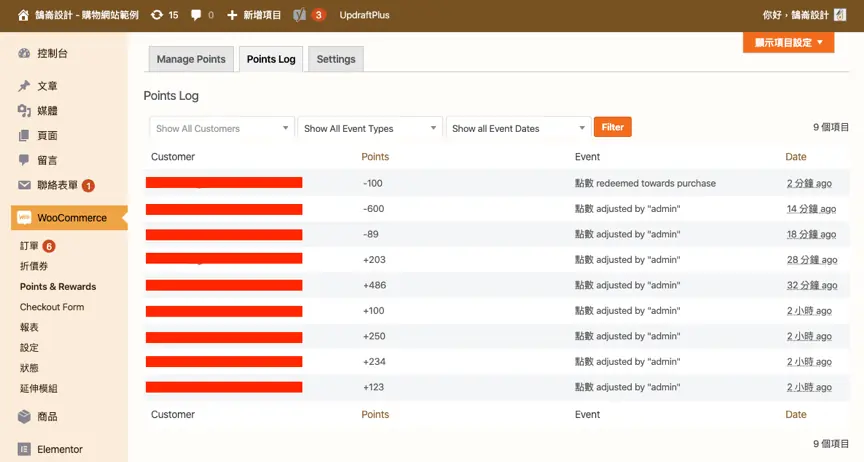Image resolution: width=864 pixels, height=462 pixels.
Task: Open the Yoast SEO icon with 3 notifications
Action: [299, 15]
